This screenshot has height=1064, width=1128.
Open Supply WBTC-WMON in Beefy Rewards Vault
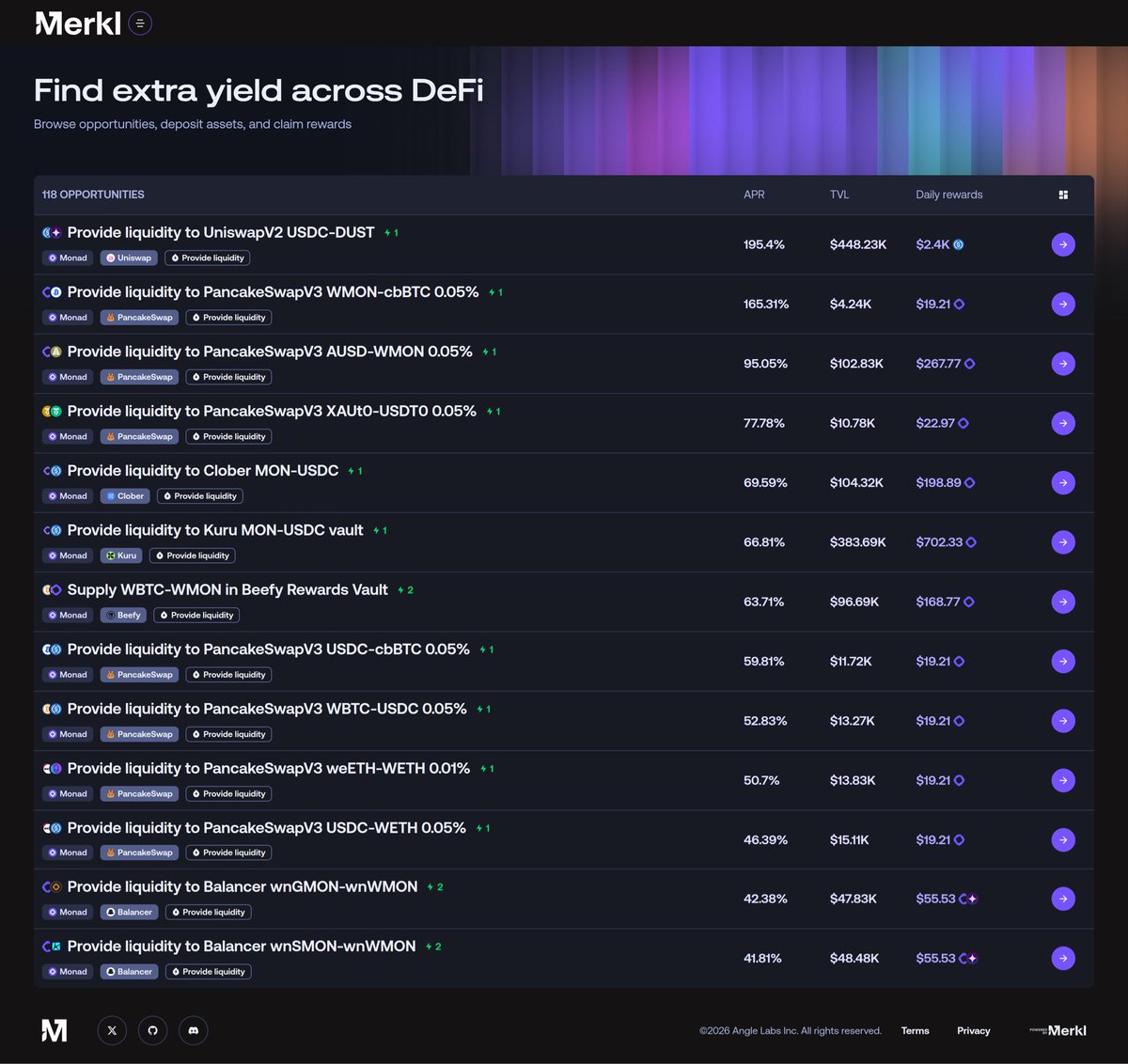227,589
